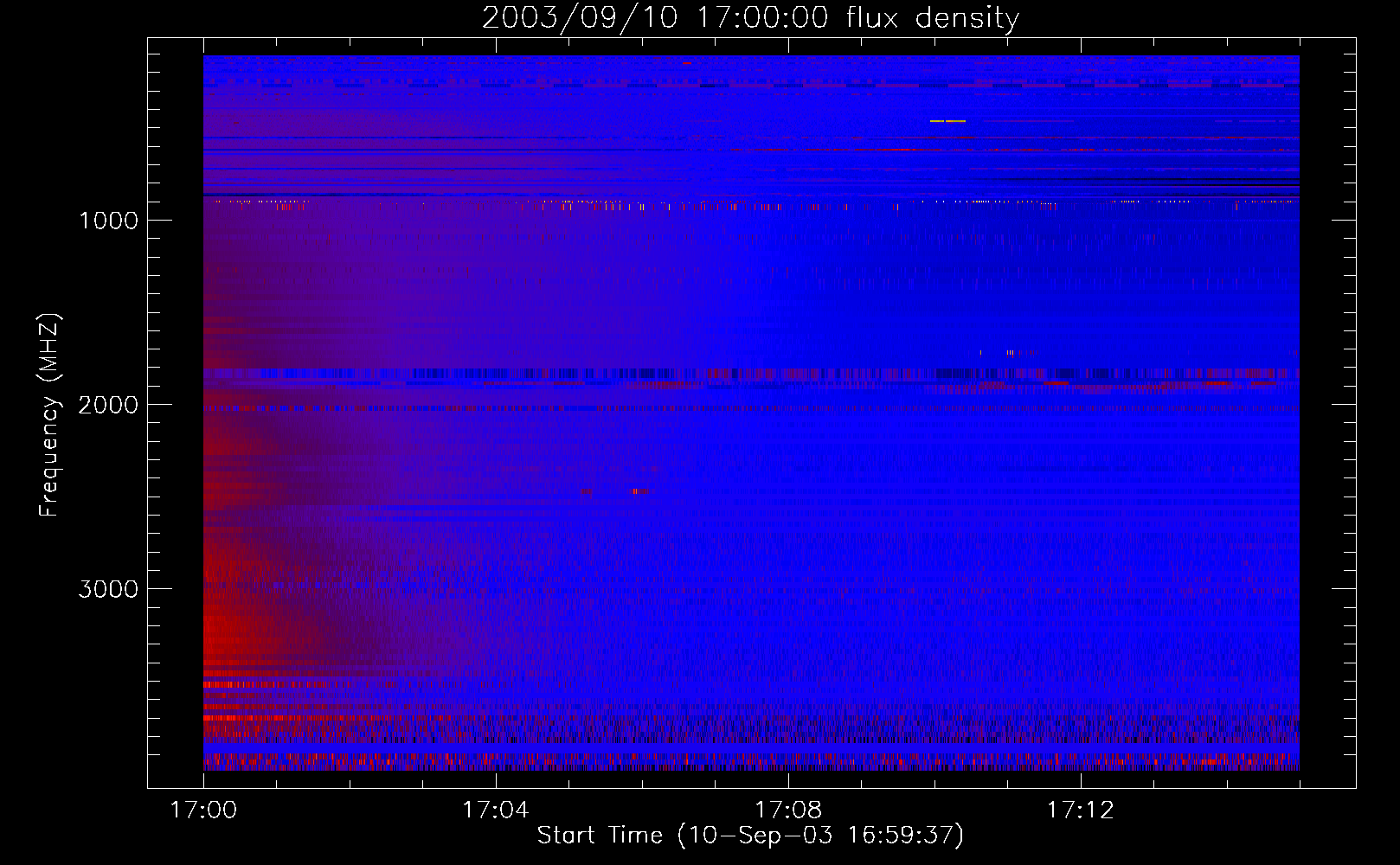Click the 17:04 time tick label
The height and width of the screenshot is (865, 1400).
[x=495, y=811]
